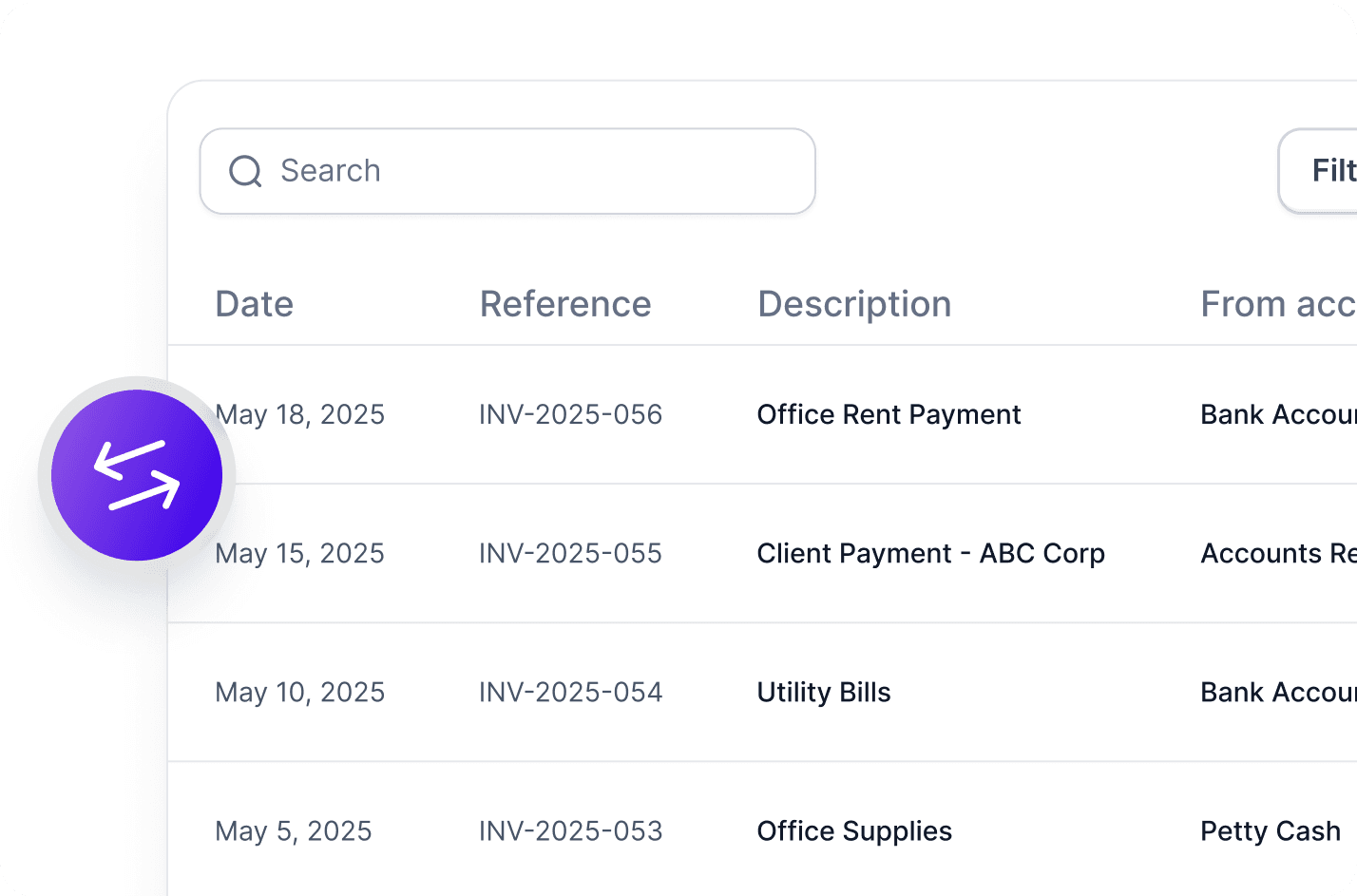Sort by the Reference column header
Viewport: 1357px width, 896px height.
click(x=565, y=304)
